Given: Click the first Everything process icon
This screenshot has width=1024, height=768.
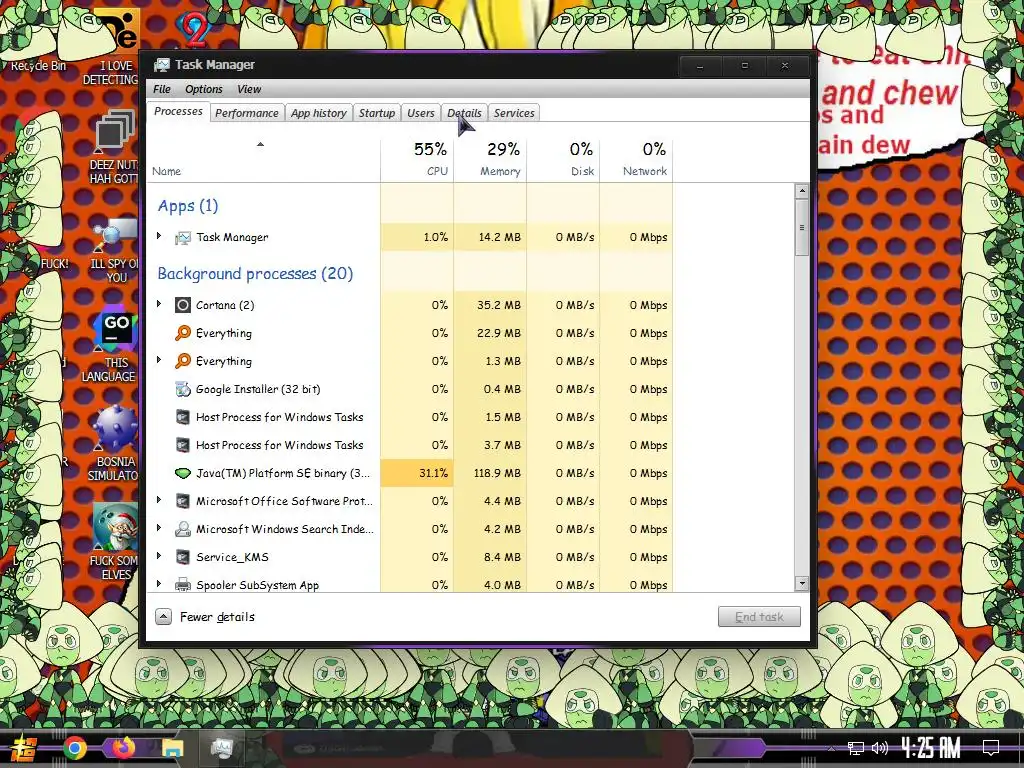Looking at the screenshot, I should pyautogui.click(x=183, y=333).
